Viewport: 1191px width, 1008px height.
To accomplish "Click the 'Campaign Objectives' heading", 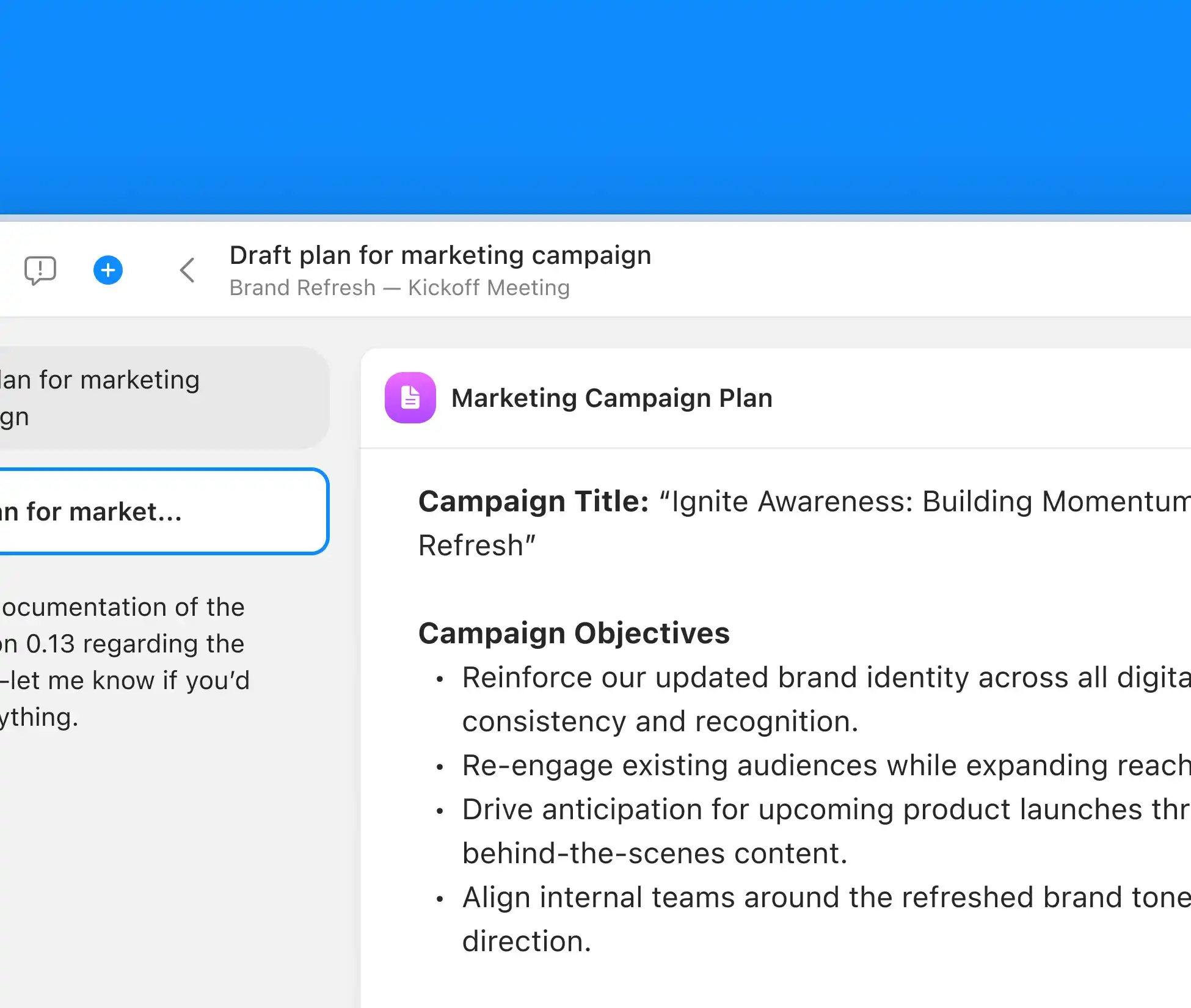I will tap(574, 633).
